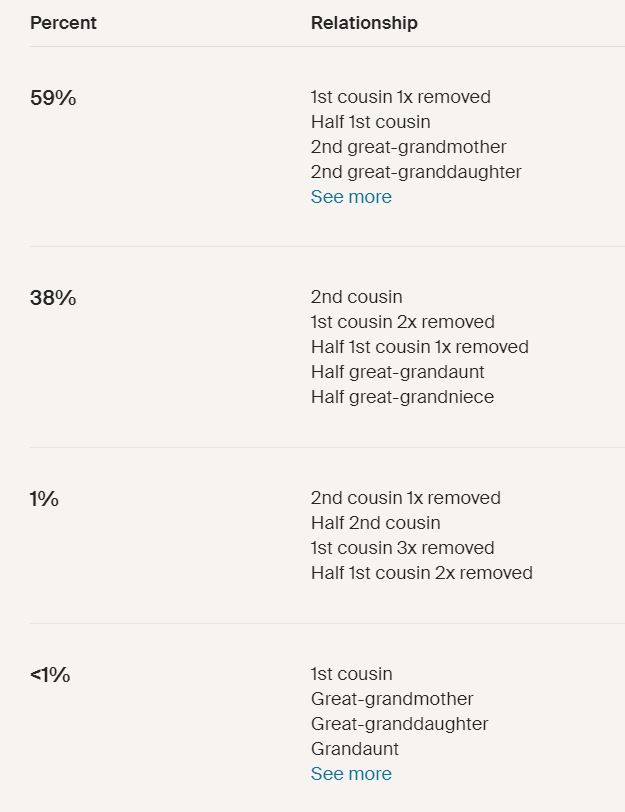The height and width of the screenshot is (812, 625).
Task: Select the 1% probability value
Action: coord(44,499)
